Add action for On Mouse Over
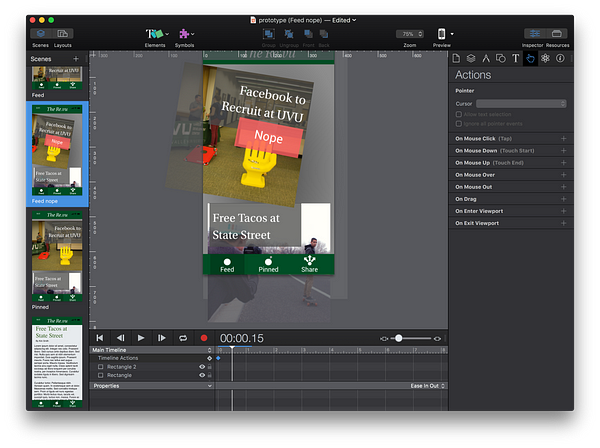Viewport: 600px width, 448px height. click(x=563, y=175)
